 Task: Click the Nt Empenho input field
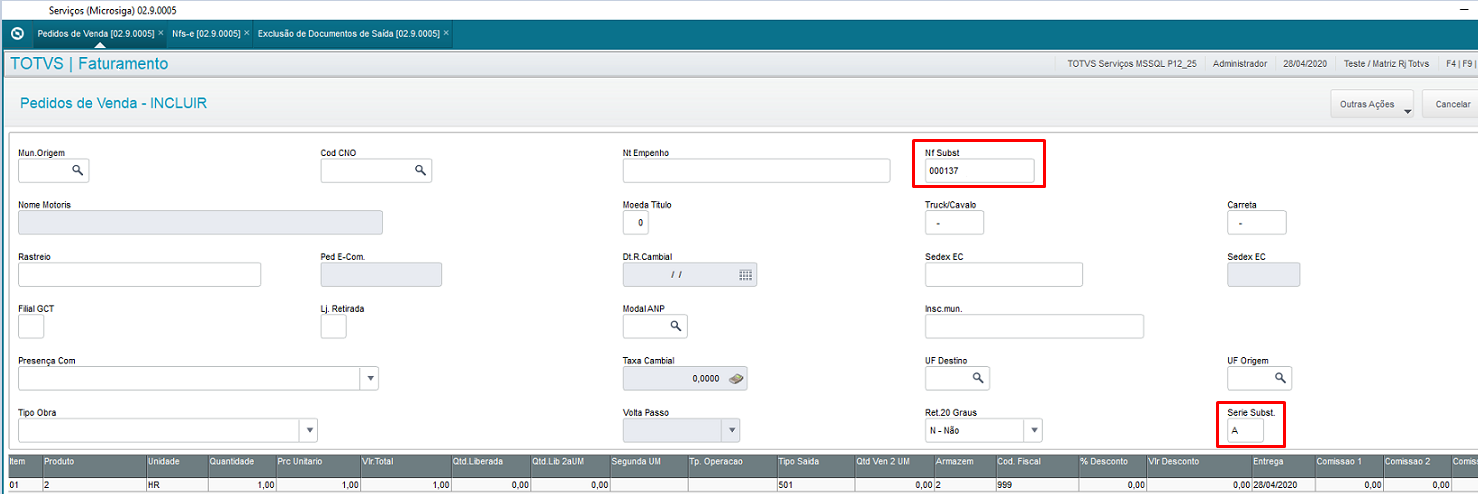[x=756, y=171]
